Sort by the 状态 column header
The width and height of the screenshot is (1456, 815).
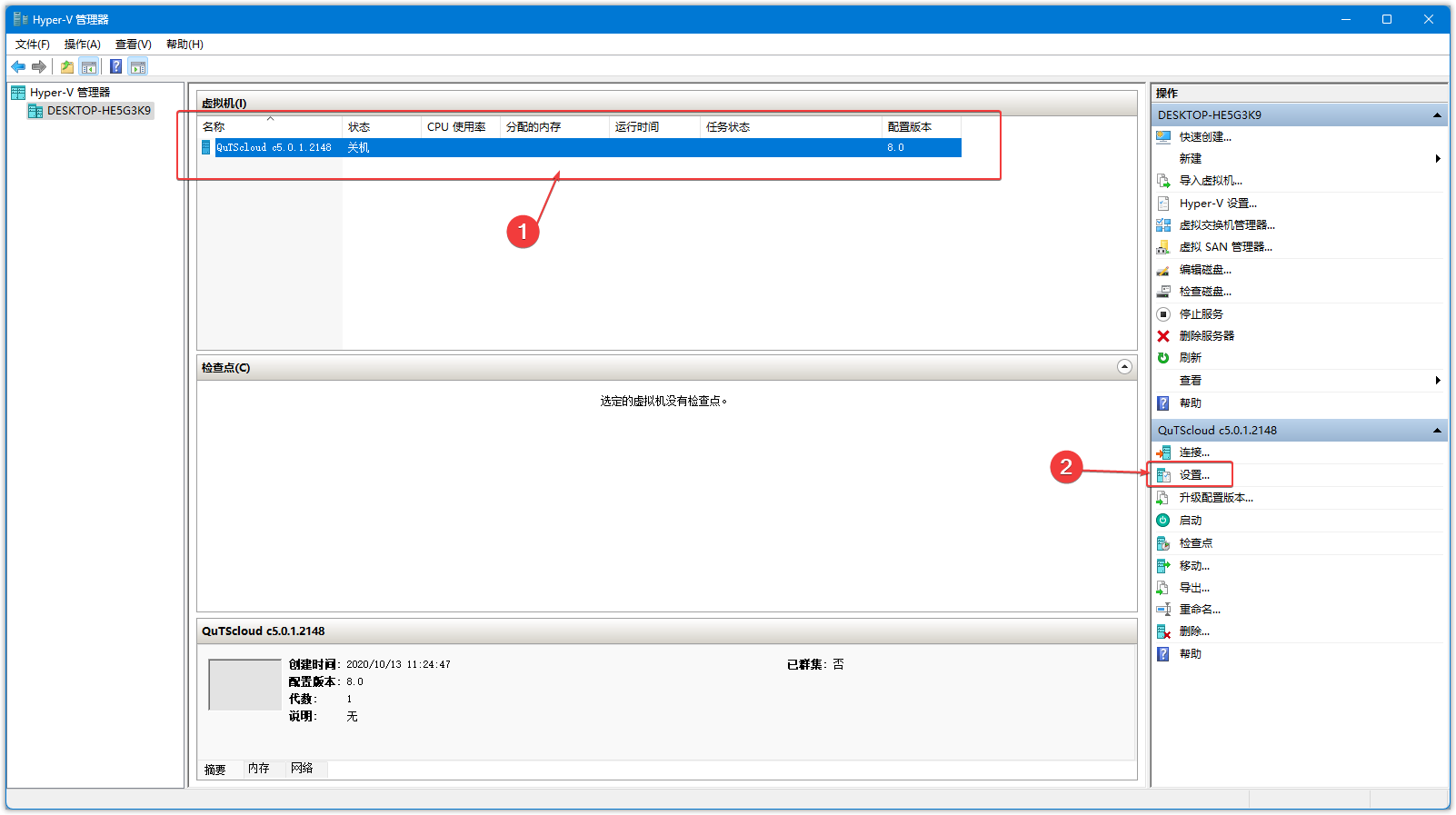coord(382,127)
